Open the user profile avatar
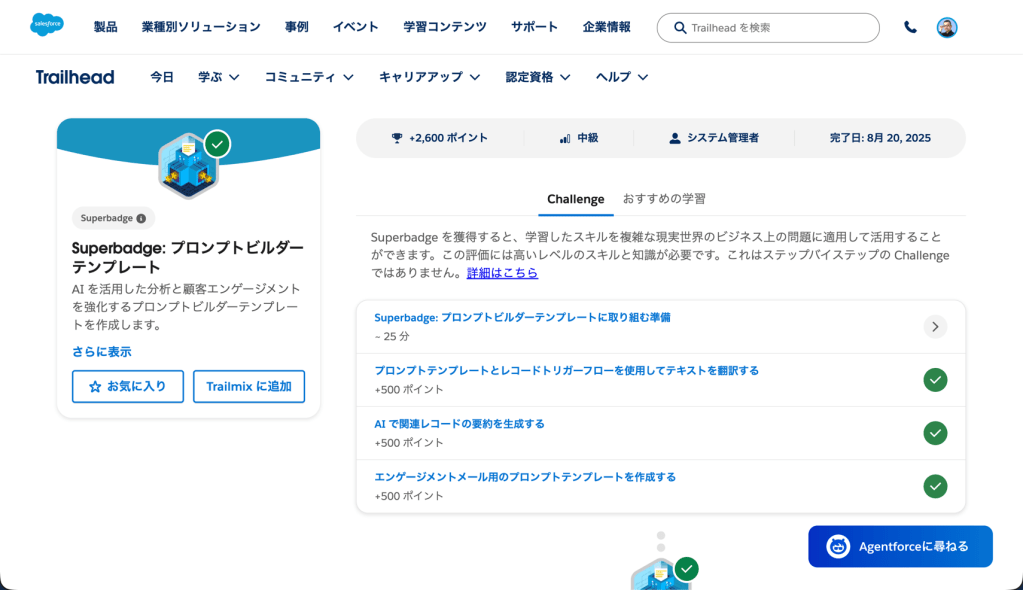The image size is (1023, 590). tap(947, 27)
